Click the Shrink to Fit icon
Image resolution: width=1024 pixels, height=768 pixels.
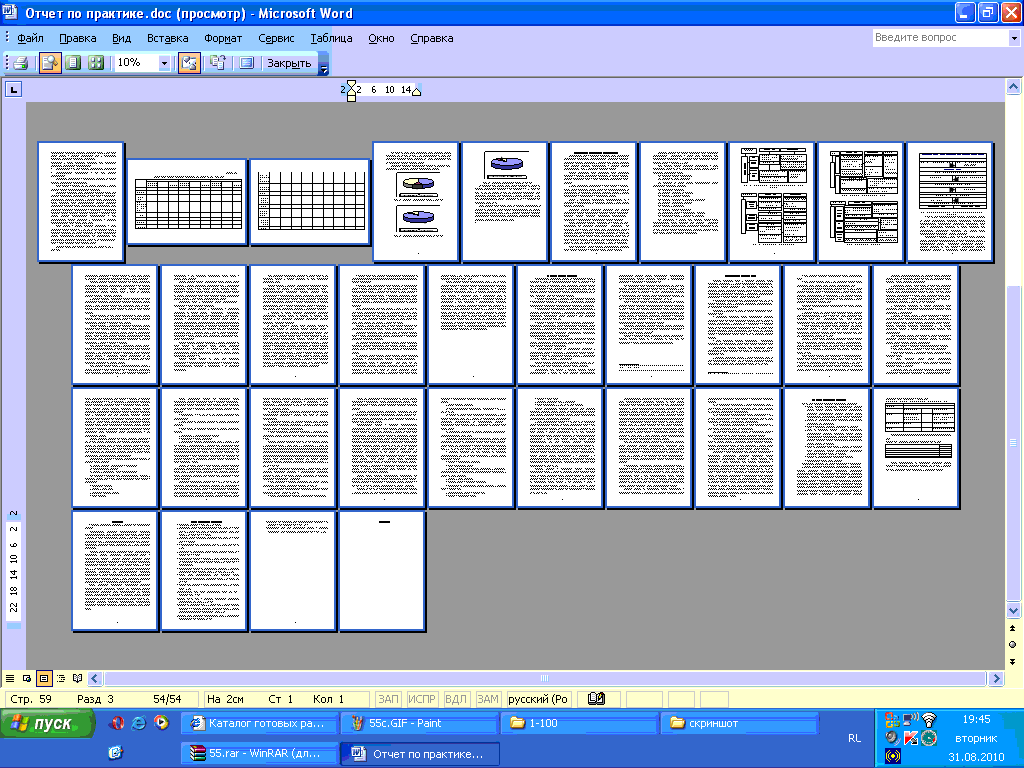[x=217, y=63]
